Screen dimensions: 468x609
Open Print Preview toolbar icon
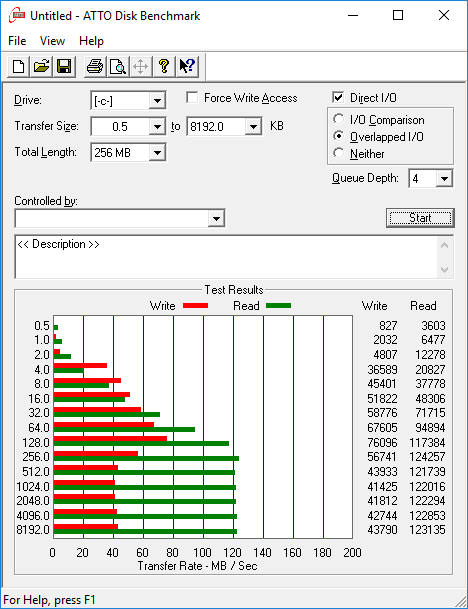[118, 66]
